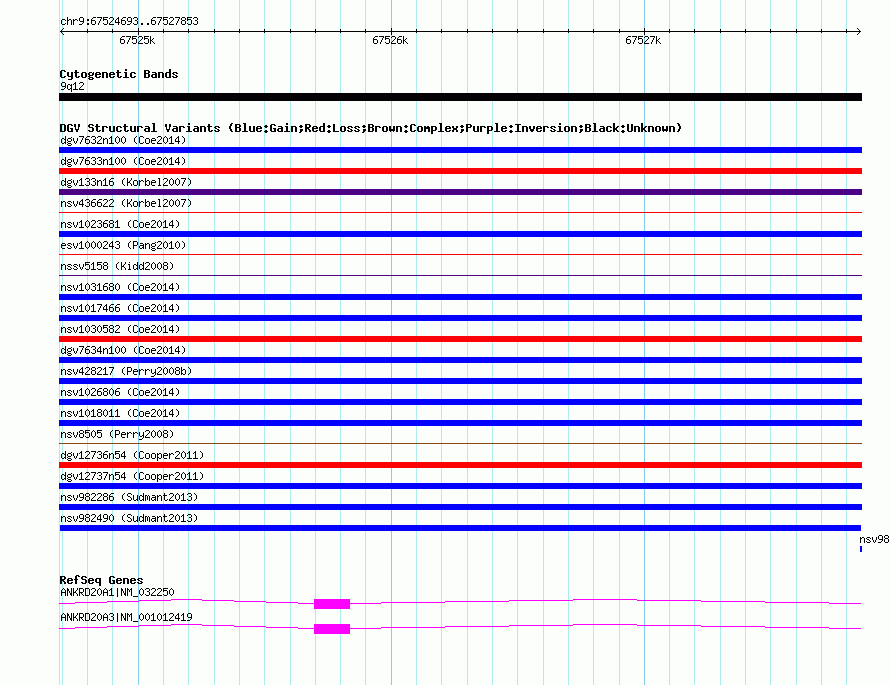The height and width of the screenshot is (685, 890).
Task: Click variant label nsv8505 (Perry2008)
Action: tap(117, 434)
